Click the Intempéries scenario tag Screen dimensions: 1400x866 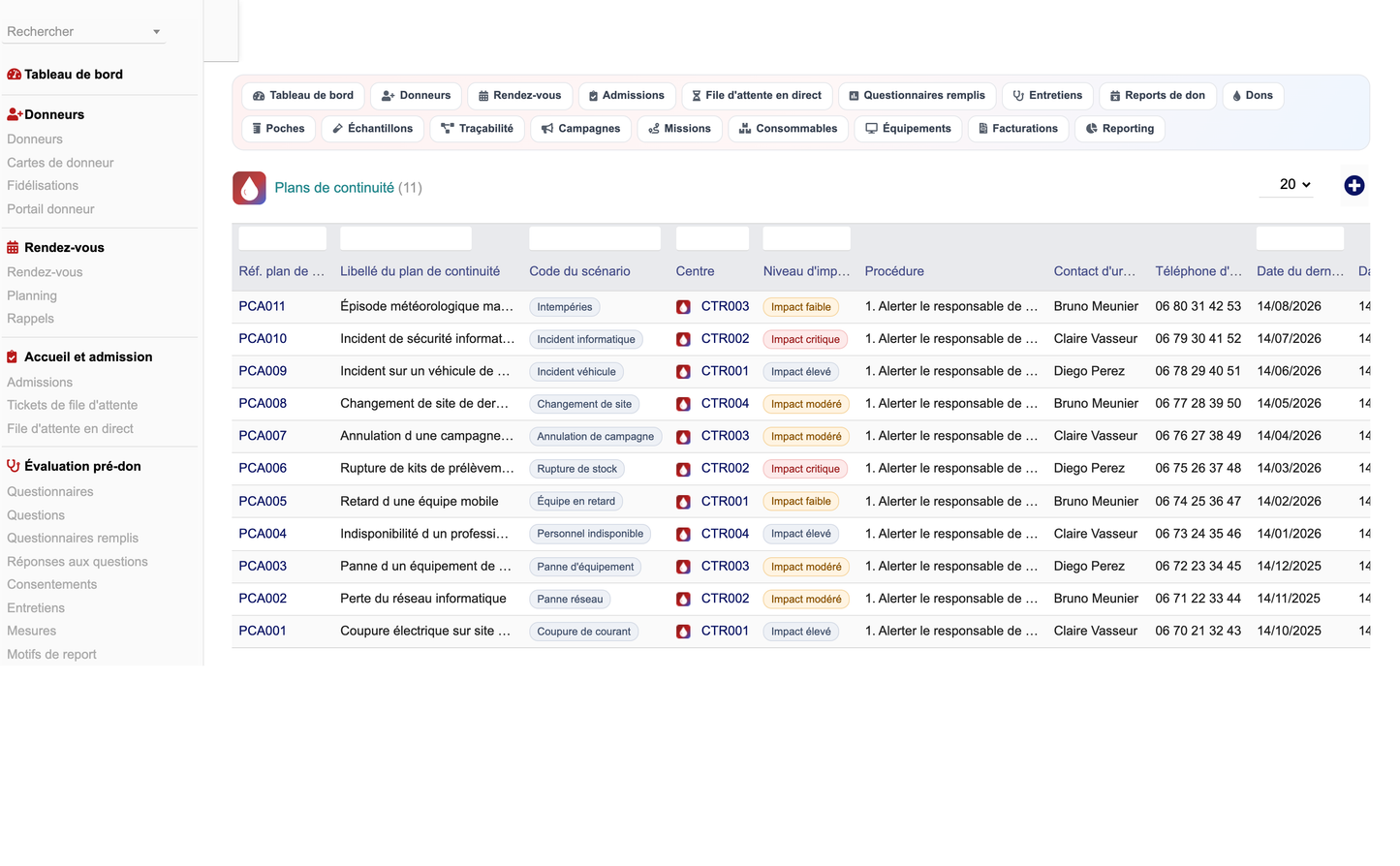pos(565,307)
